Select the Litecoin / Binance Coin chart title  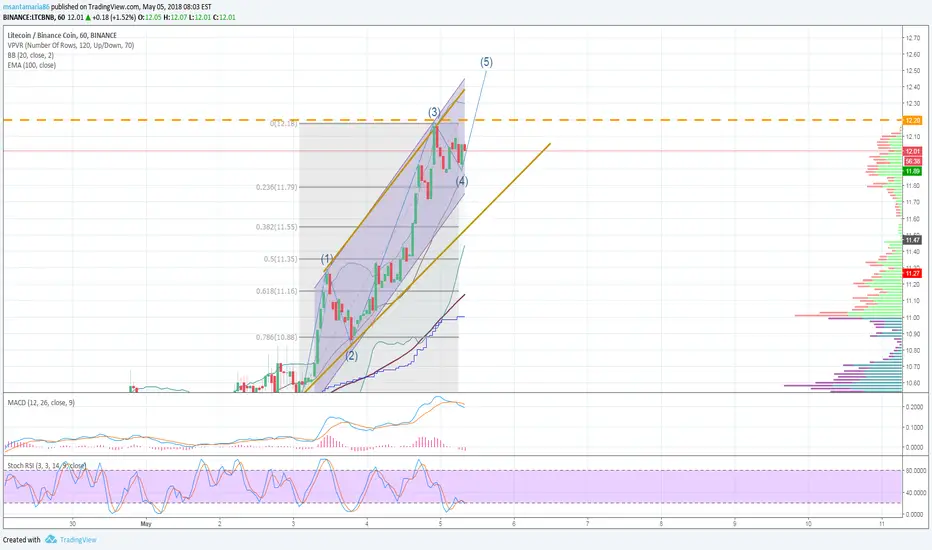coord(62,35)
